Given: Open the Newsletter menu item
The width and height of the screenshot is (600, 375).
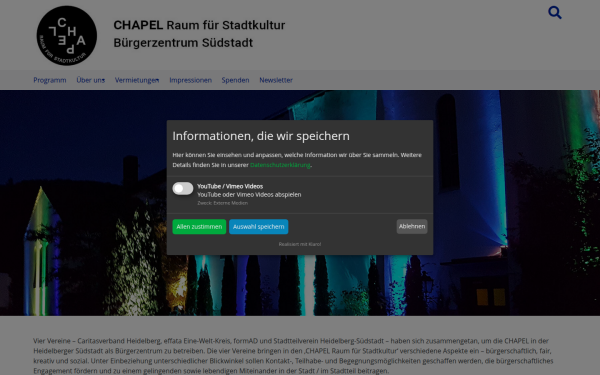Looking at the screenshot, I should tap(276, 80).
